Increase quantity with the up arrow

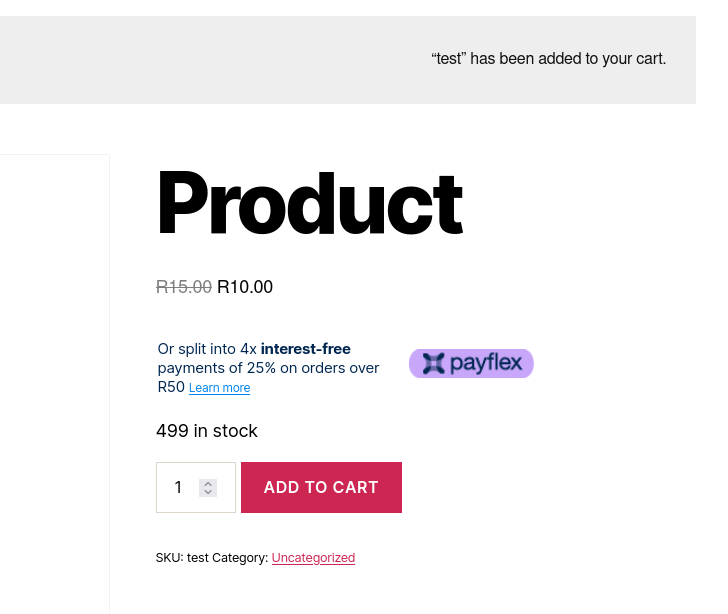click(208, 483)
